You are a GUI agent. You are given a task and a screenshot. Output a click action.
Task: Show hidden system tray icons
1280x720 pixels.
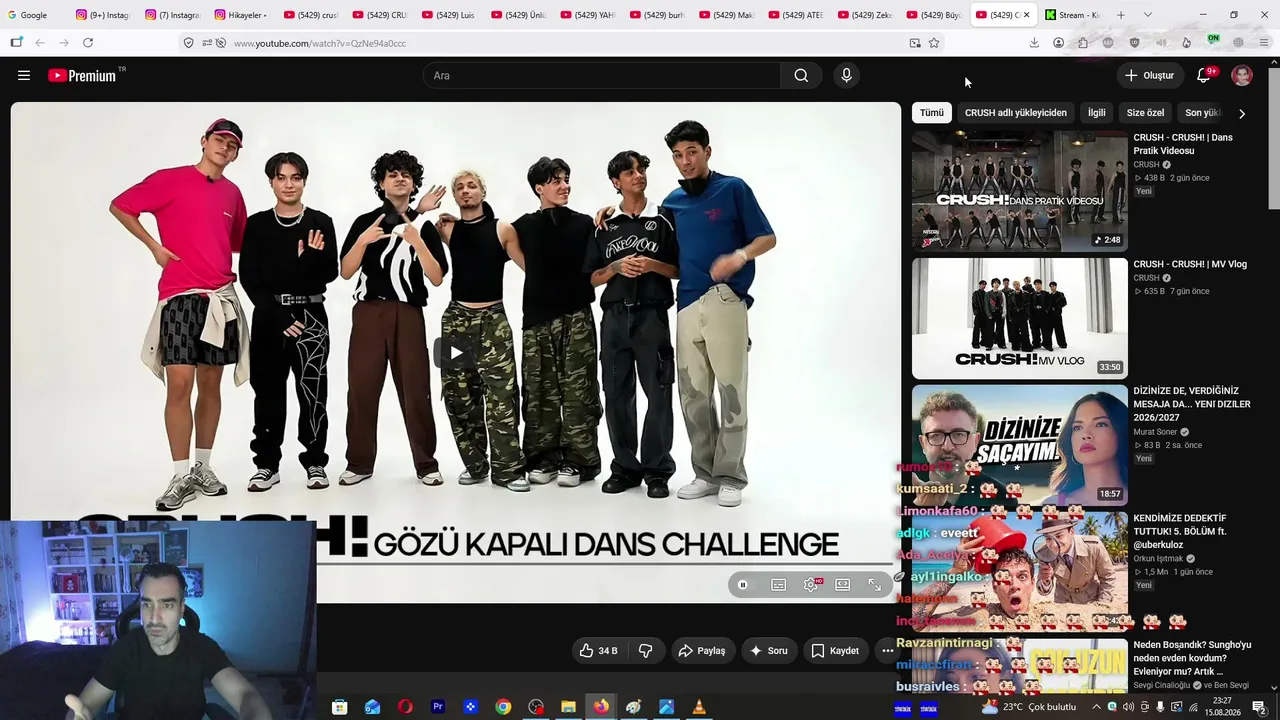coord(1096,707)
